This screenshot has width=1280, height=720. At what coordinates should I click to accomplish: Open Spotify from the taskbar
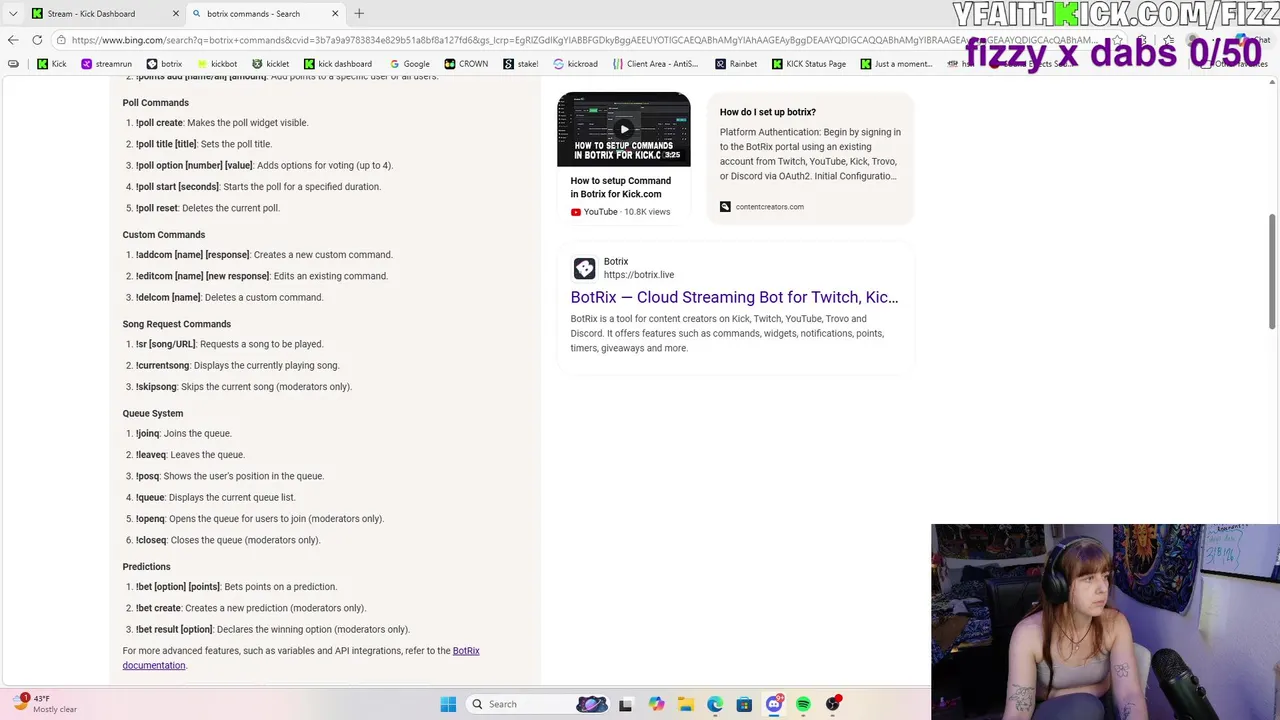click(x=803, y=704)
